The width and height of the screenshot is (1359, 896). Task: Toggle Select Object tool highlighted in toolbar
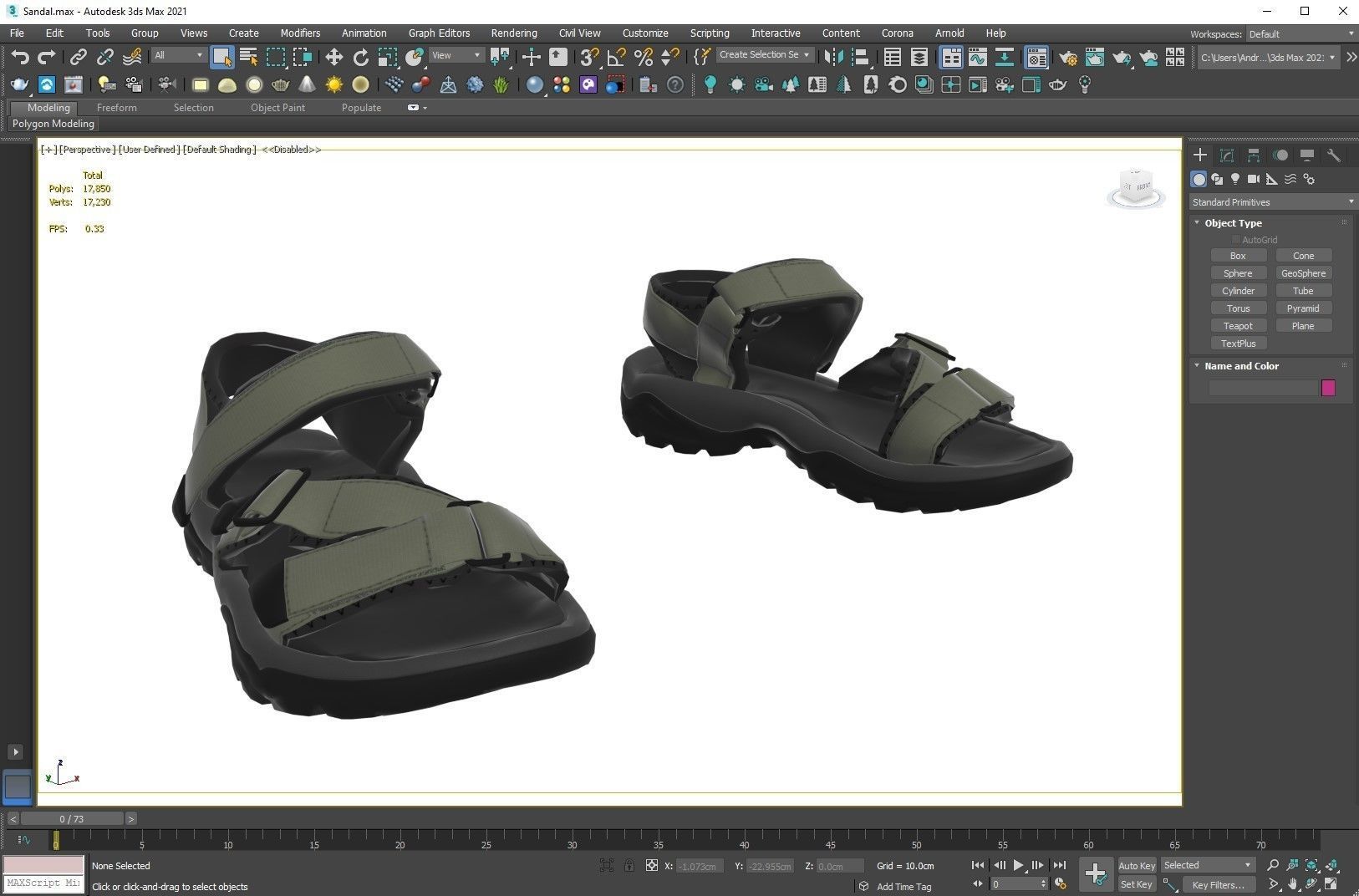coord(221,57)
